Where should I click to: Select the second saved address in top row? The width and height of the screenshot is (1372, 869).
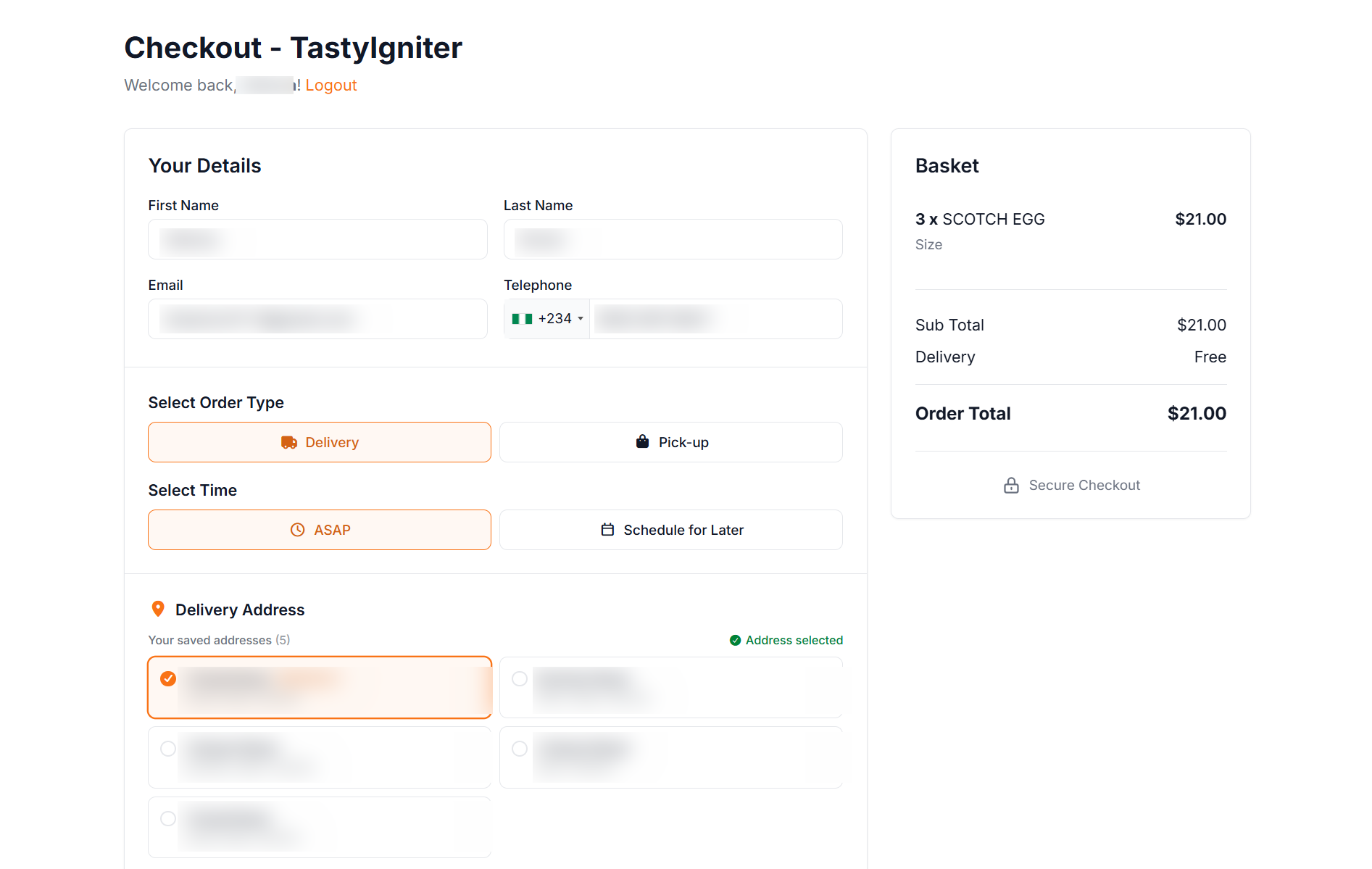520,679
